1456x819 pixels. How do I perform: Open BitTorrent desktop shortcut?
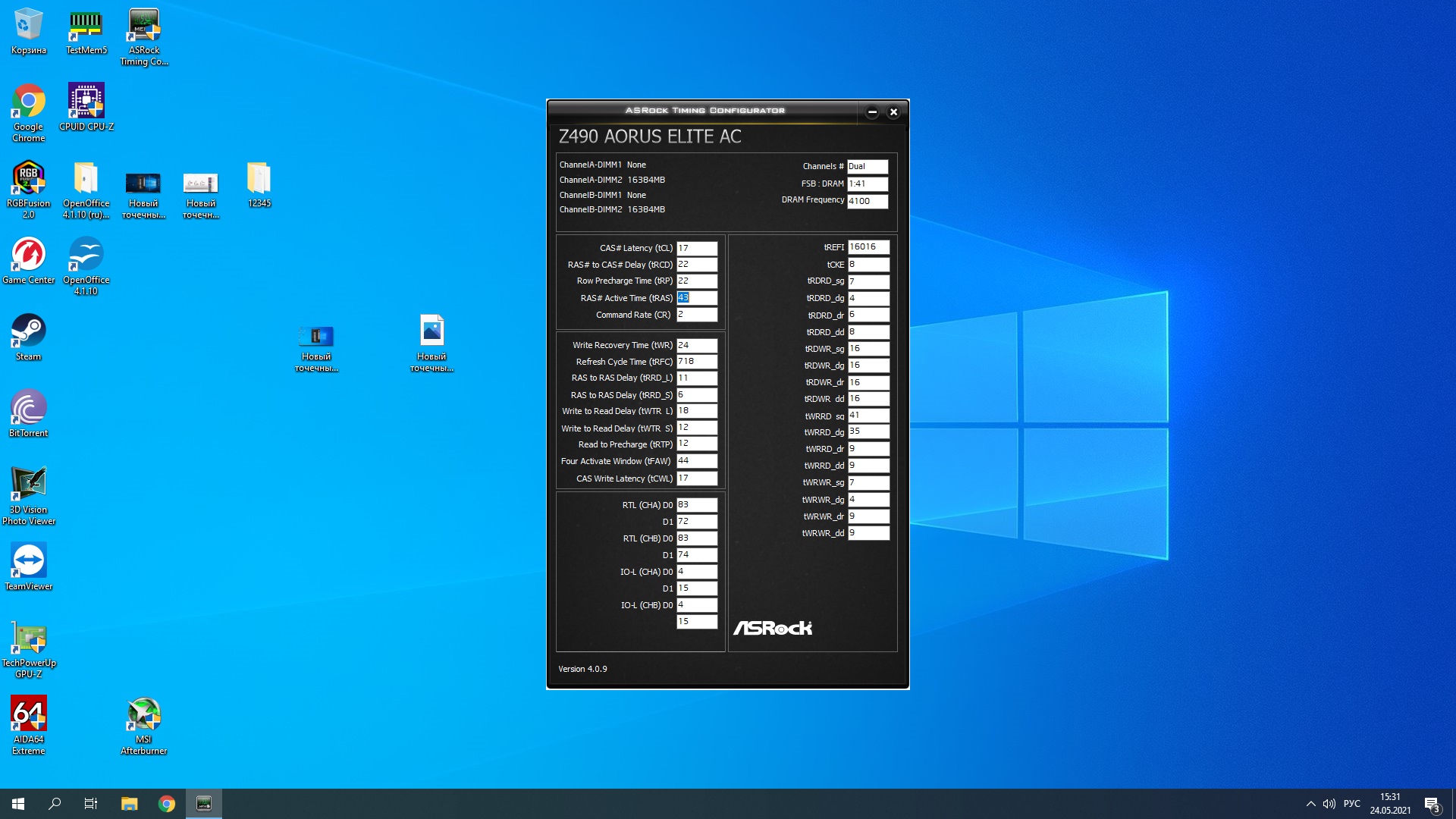(28, 413)
